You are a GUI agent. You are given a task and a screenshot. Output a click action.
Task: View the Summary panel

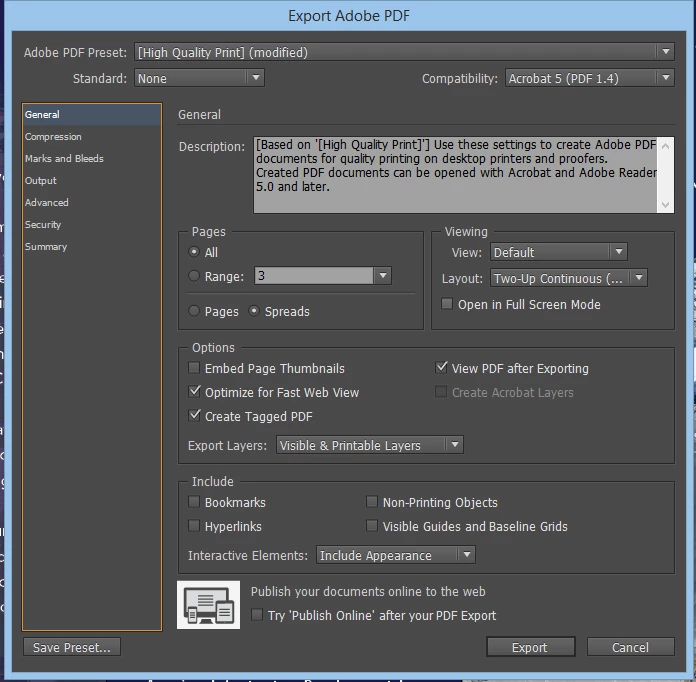point(92,246)
